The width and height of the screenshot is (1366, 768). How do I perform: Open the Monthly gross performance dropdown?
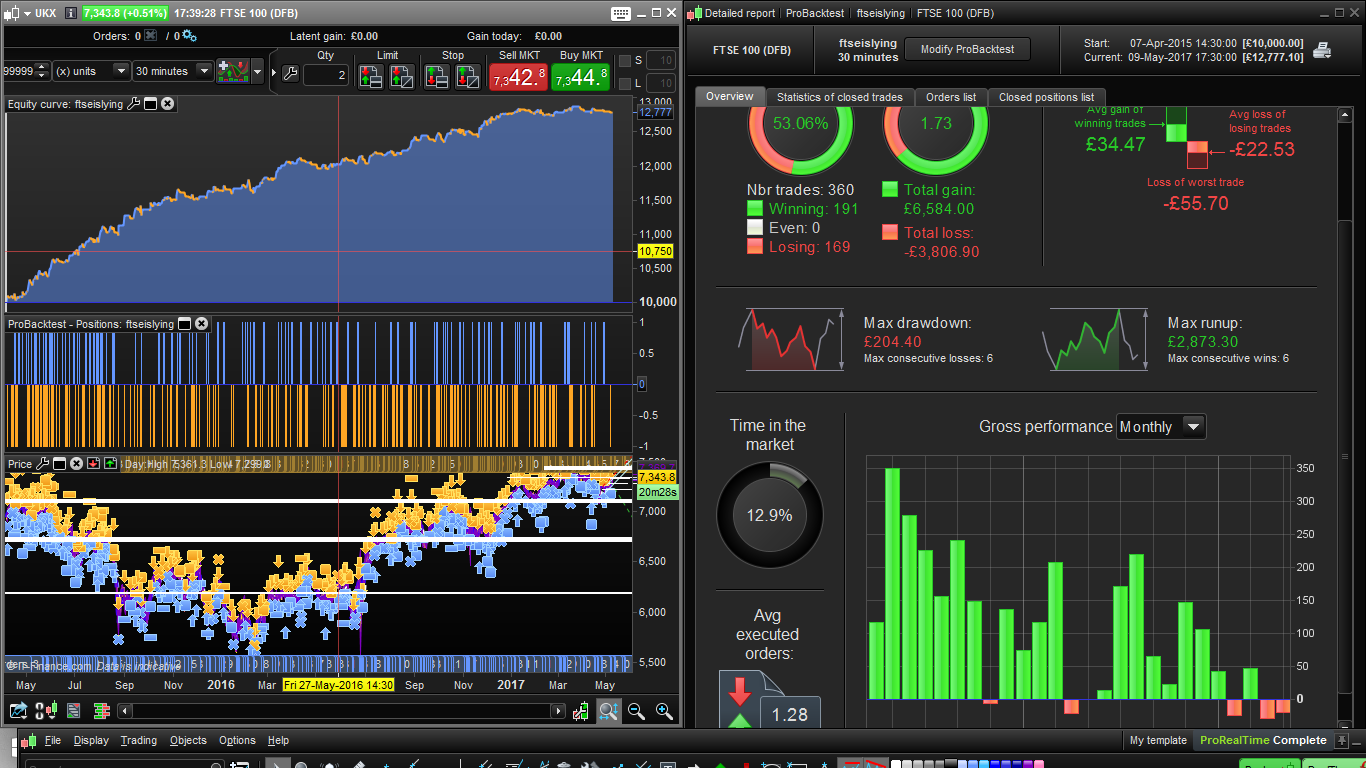[x=1192, y=427]
